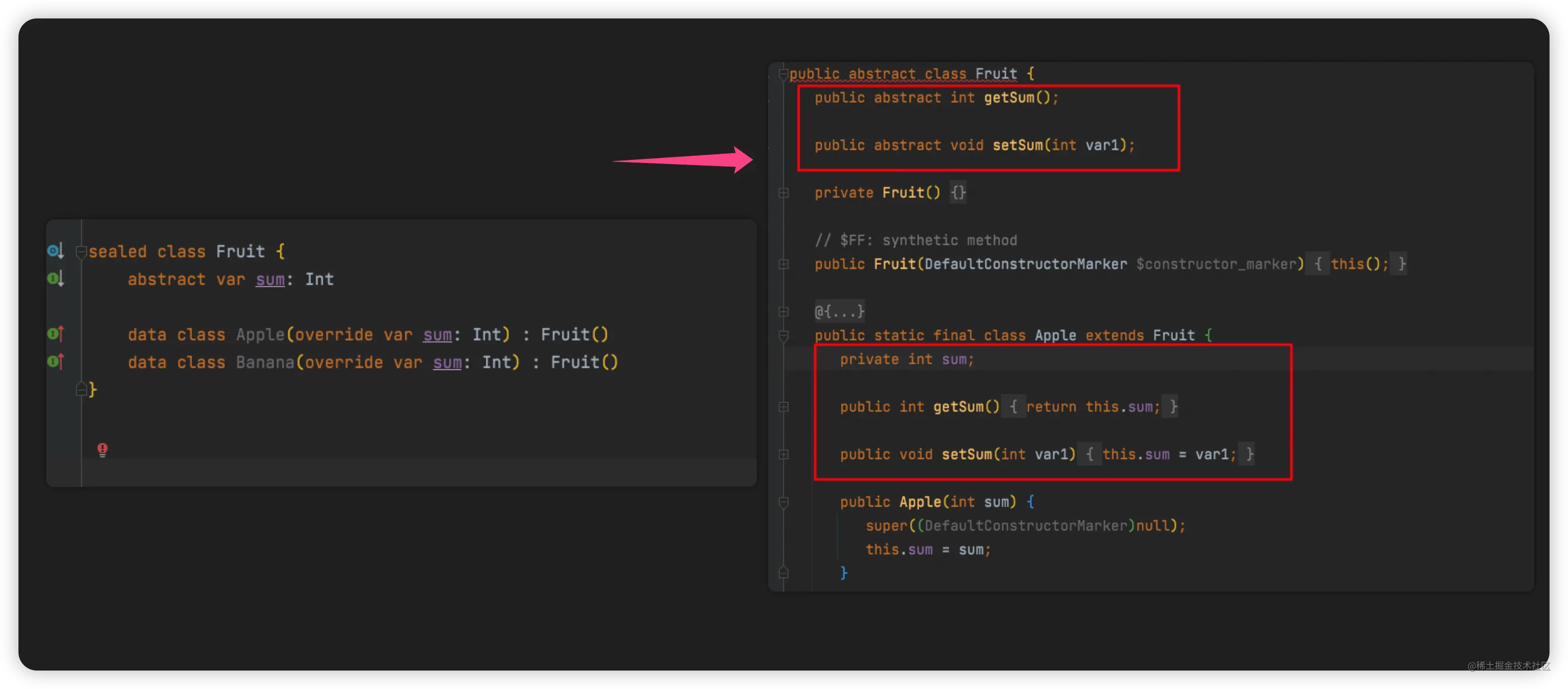Expand the Apple getSum() method fold marker
This screenshot has width=1568, height=689.
[783, 407]
